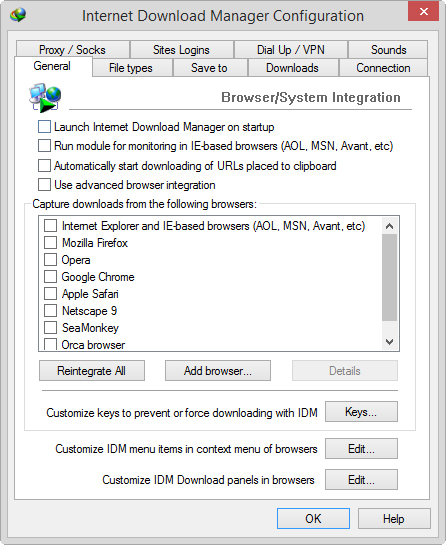Switch to the Downloads tab
The image size is (446, 545).
[292, 68]
